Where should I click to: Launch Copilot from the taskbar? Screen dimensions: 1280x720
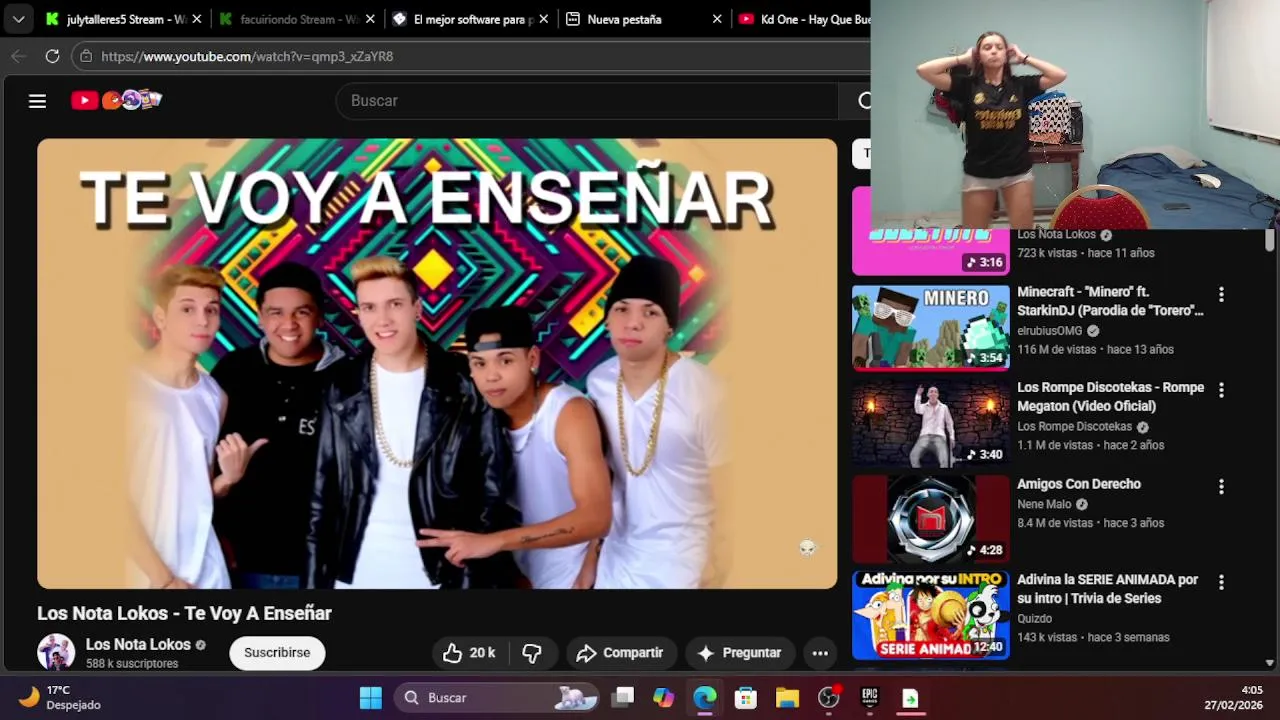pyautogui.click(x=664, y=697)
